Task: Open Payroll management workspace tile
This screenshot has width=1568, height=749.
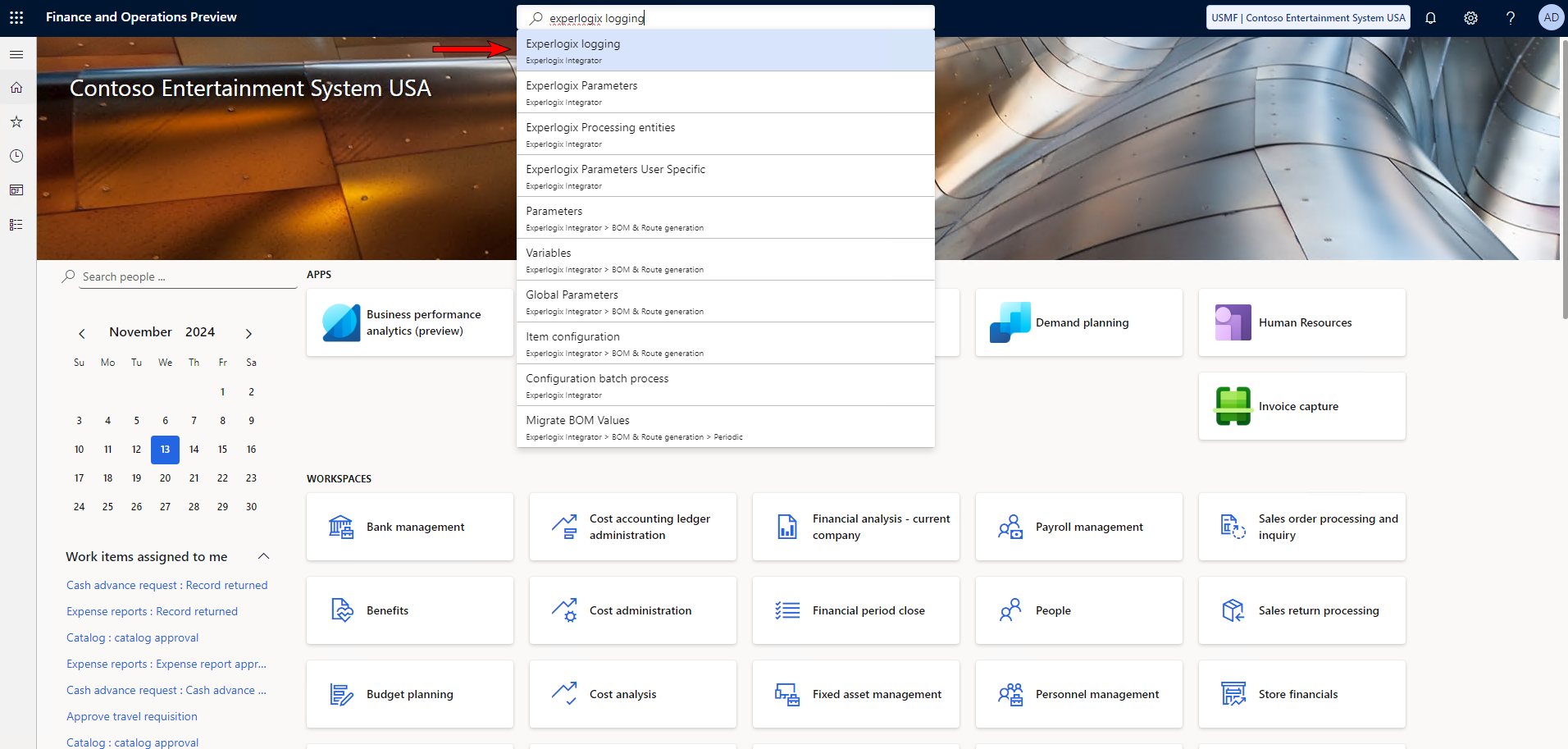Action: (x=1079, y=527)
